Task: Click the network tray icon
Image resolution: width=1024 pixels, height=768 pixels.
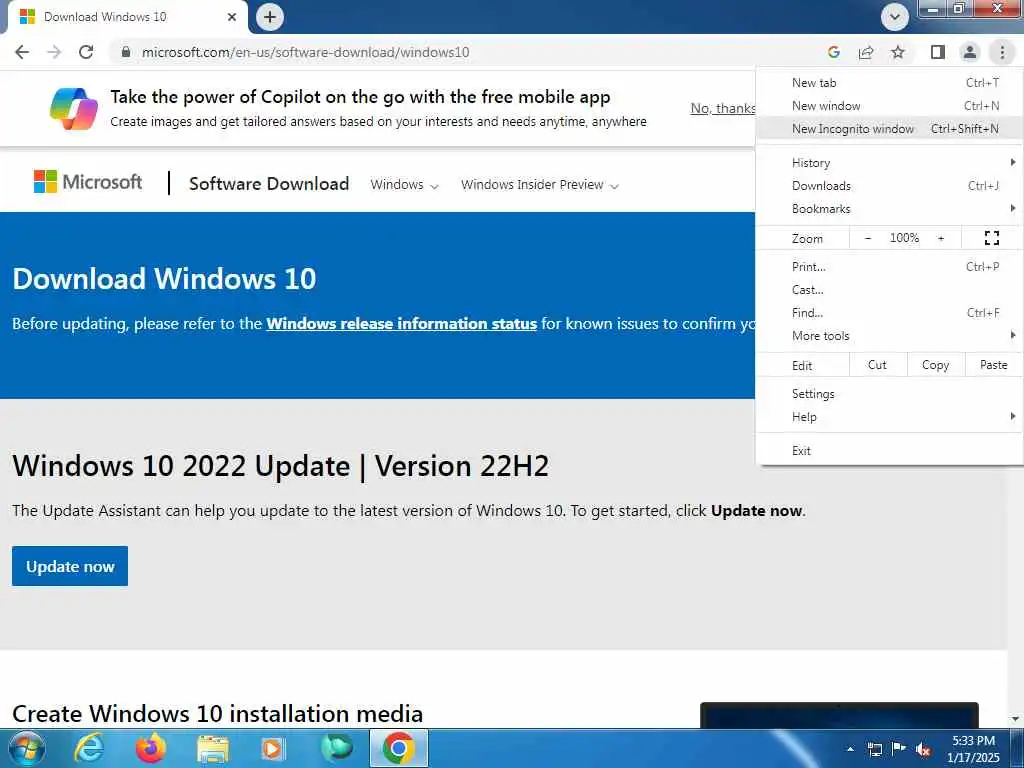Action: tap(874, 749)
